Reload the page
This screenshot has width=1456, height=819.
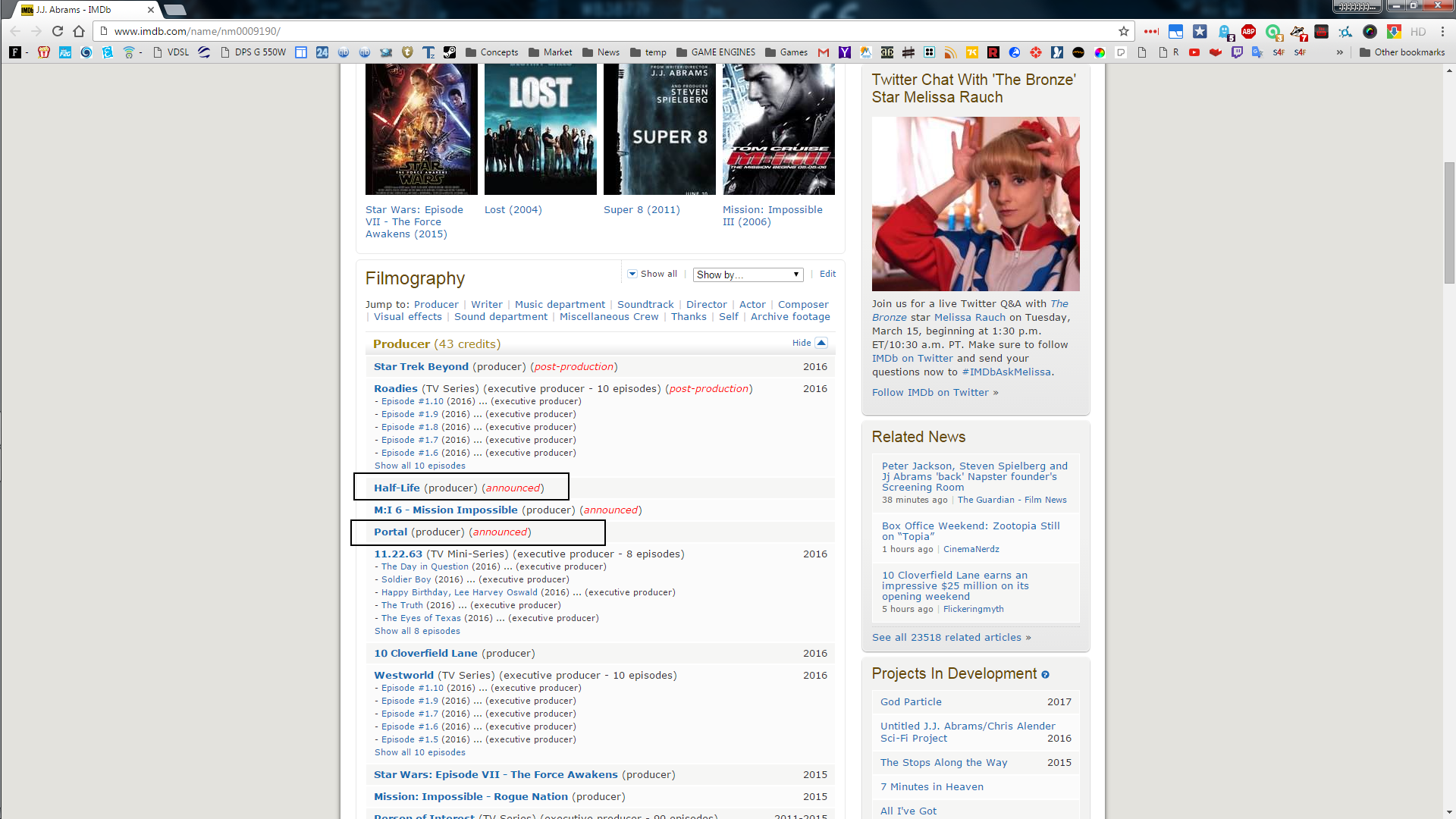pyautogui.click(x=58, y=32)
